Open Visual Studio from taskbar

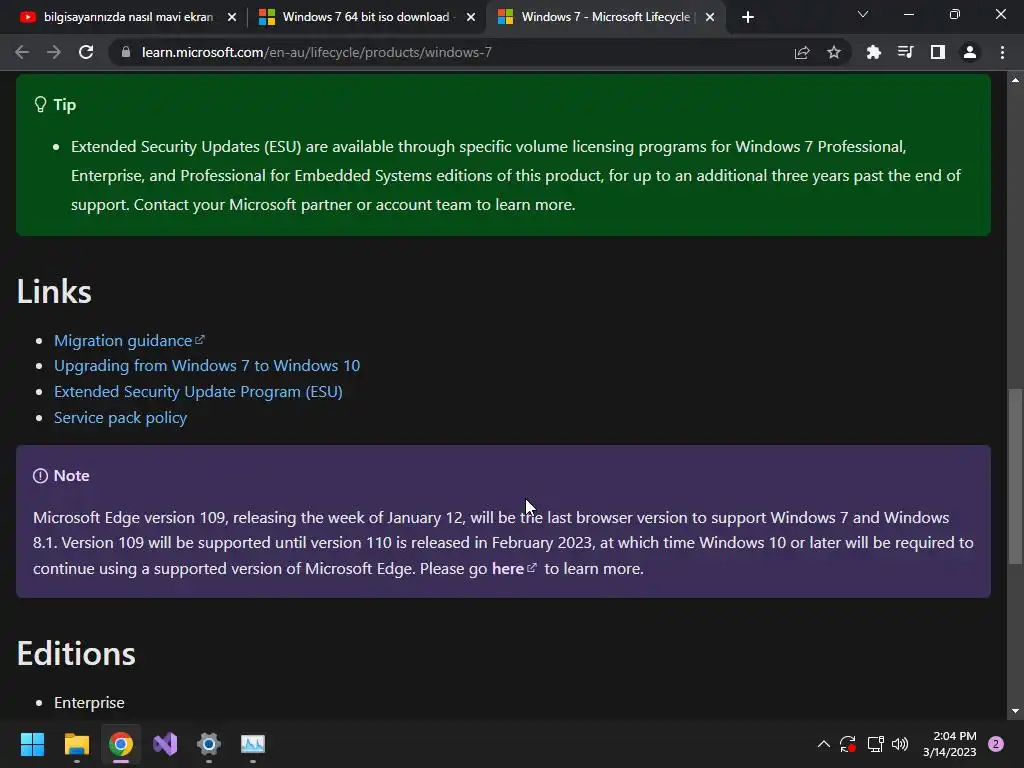click(165, 744)
